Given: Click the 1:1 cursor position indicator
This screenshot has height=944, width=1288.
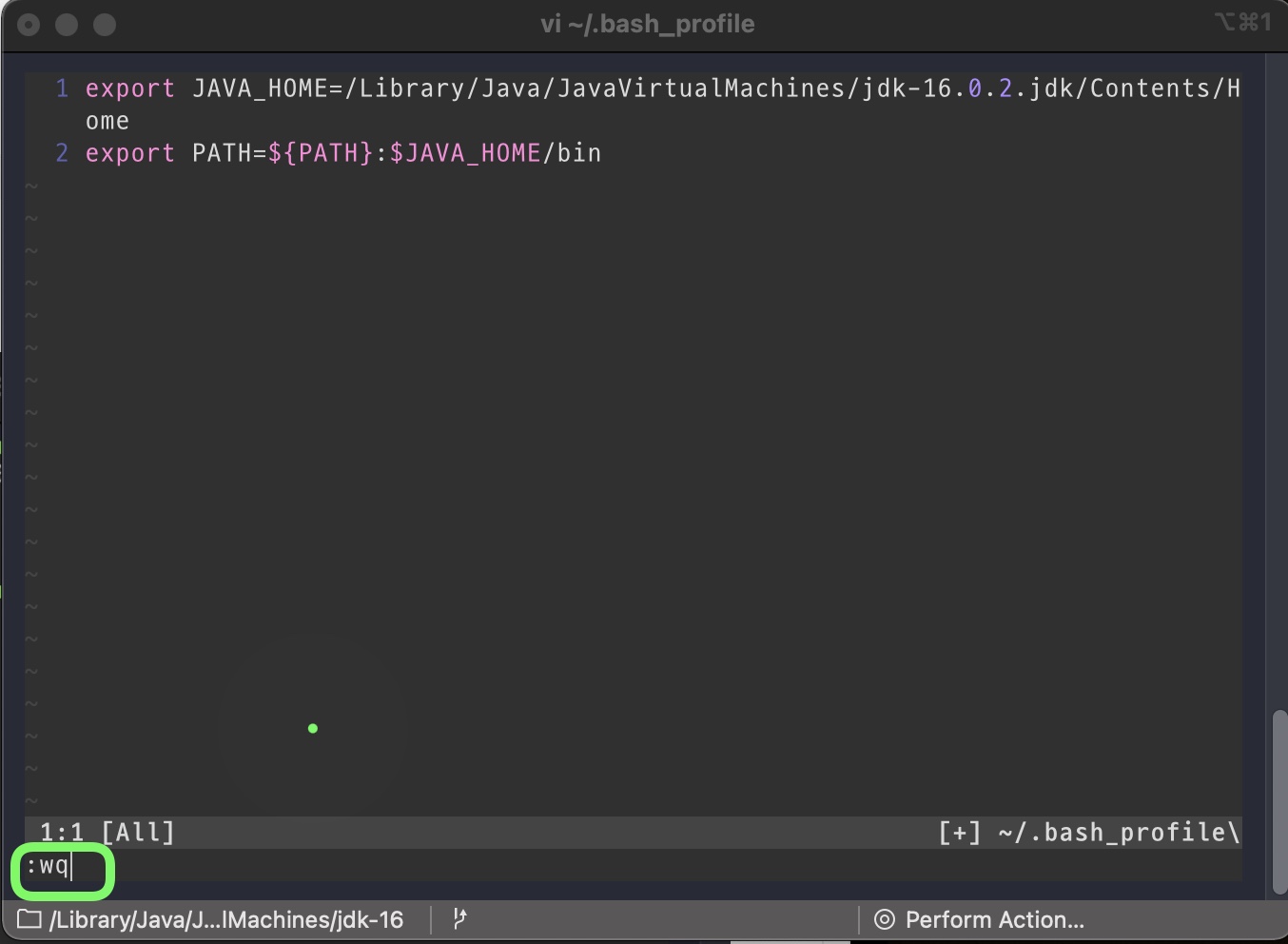Looking at the screenshot, I should [x=62, y=833].
